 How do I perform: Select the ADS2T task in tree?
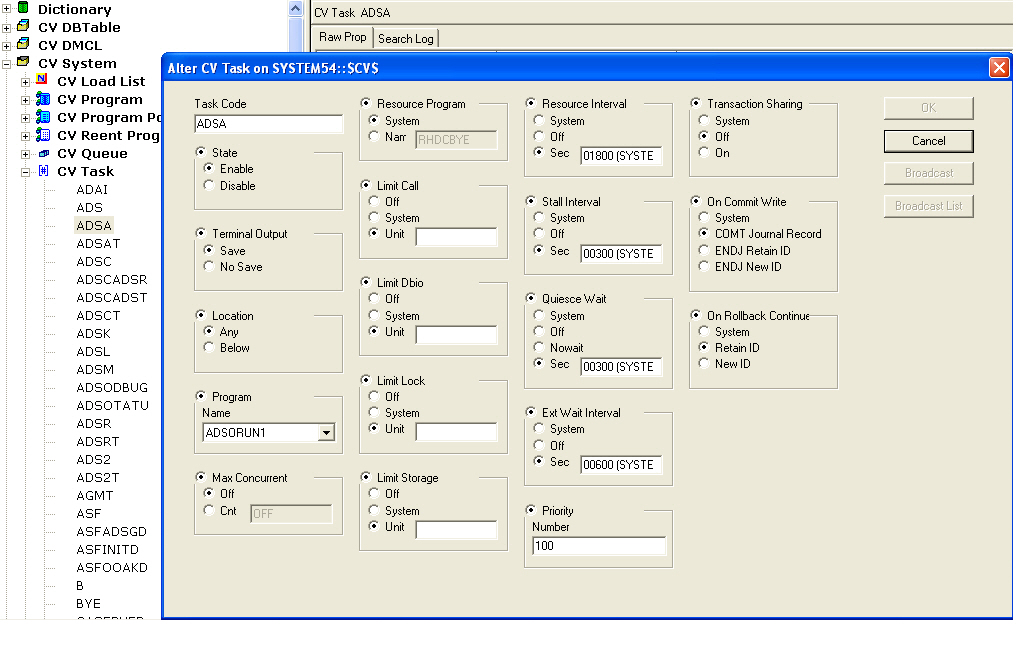pyautogui.click(x=97, y=478)
